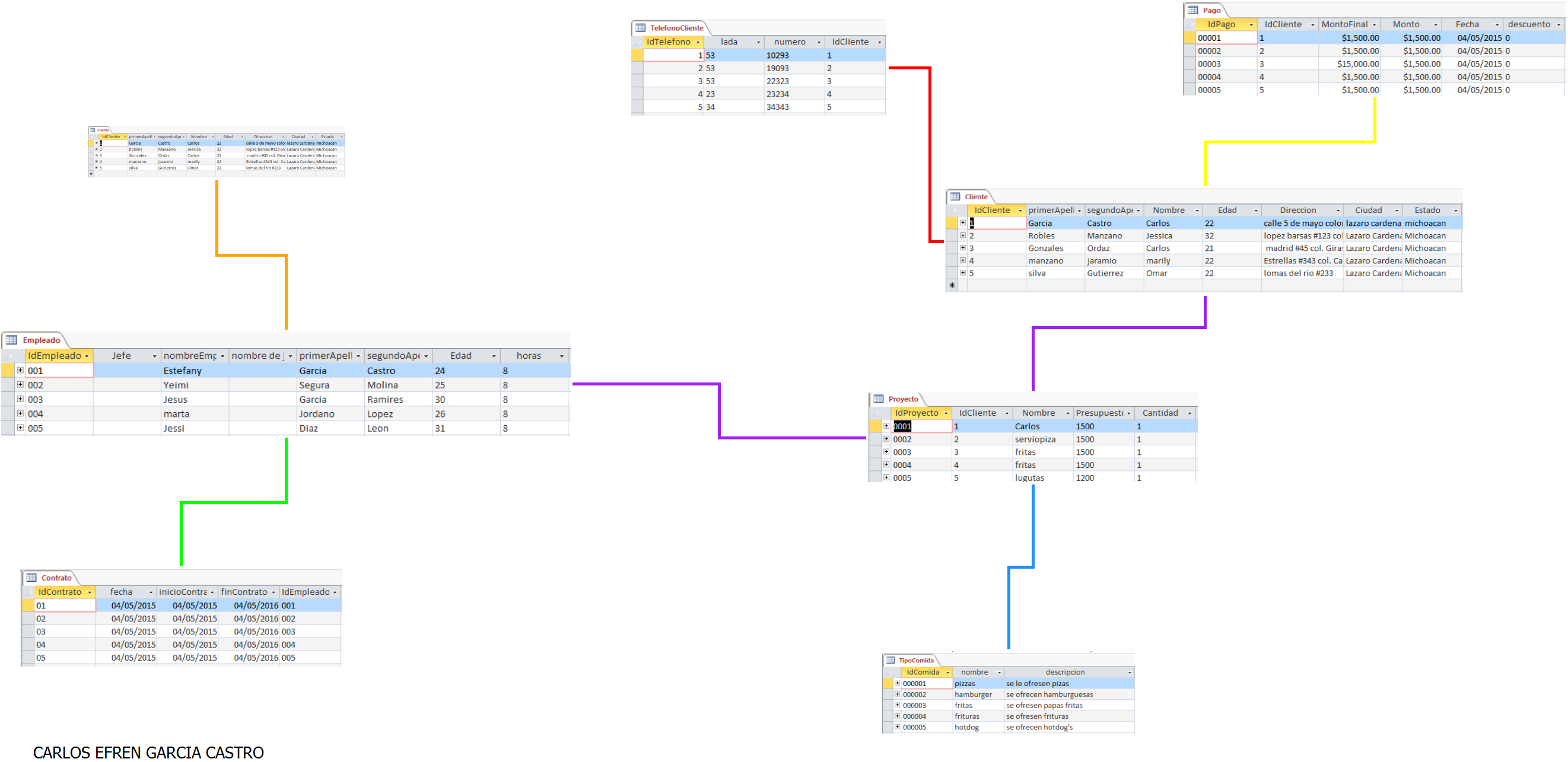The image size is (1568, 762).
Task: Click the new-record asterisk in Cliente table
Action: [952, 285]
